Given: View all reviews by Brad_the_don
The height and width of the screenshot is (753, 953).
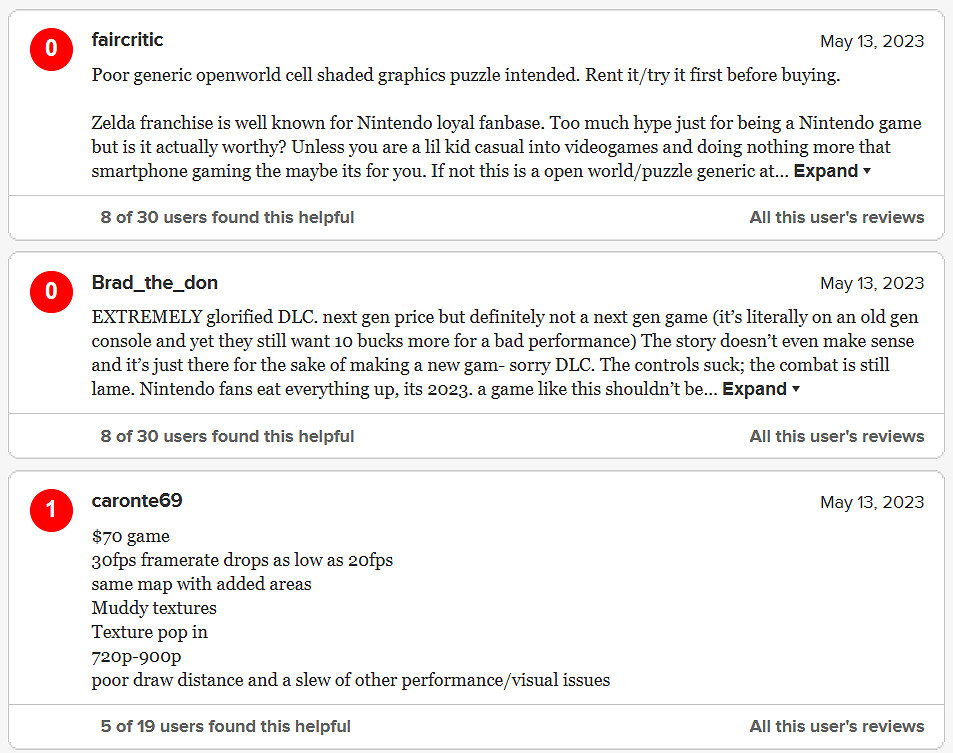Looking at the screenshot, I should 836,436.
